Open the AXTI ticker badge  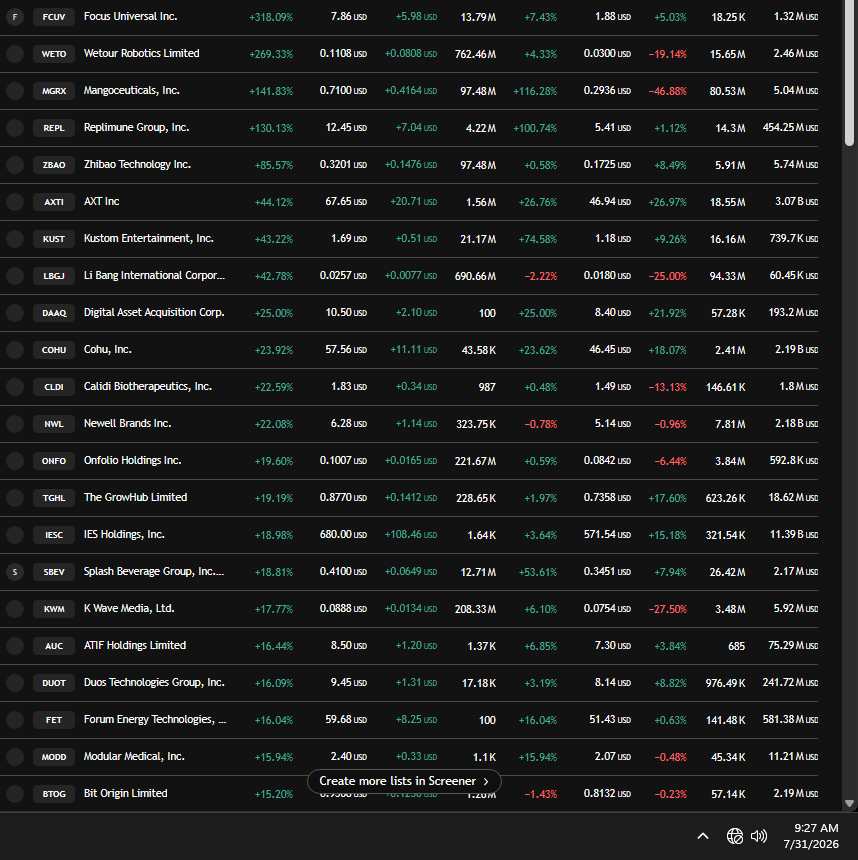(x=54, y=202)
